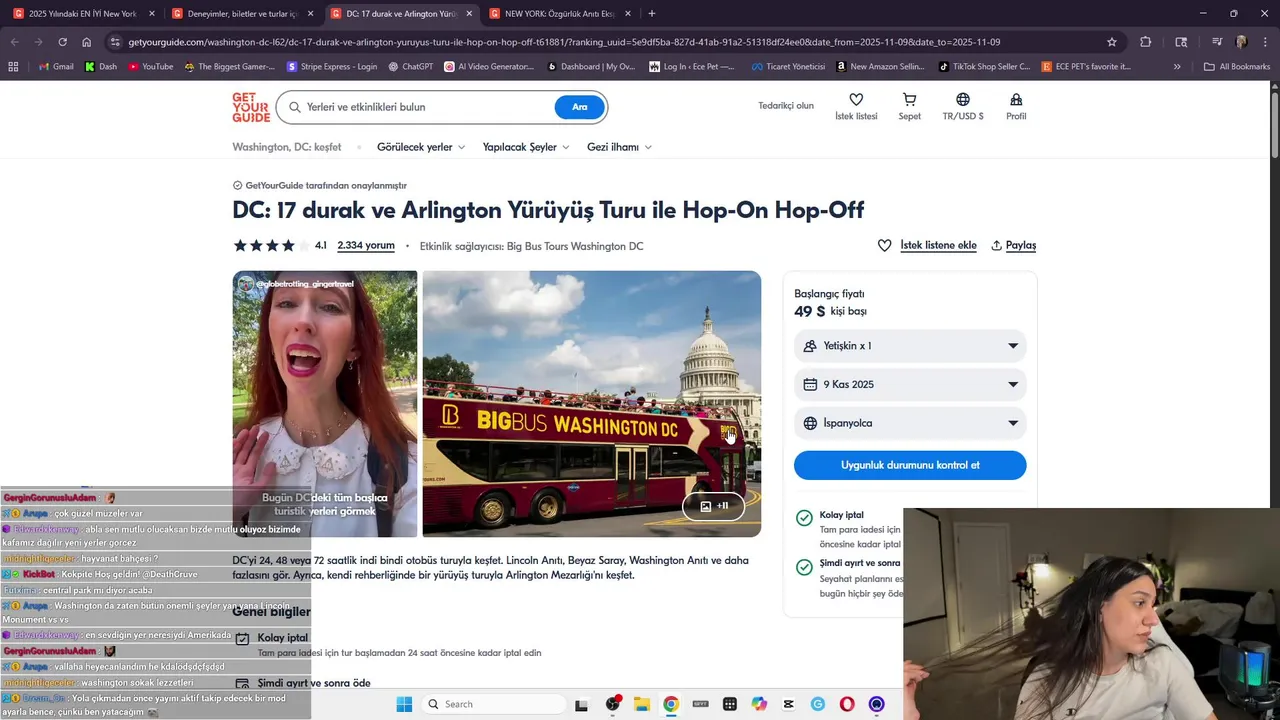Switch to 2025 Yılındaki EN İYİ New York tab
The width and height of the screenshot is (1280, 720).
coord(82,14)
